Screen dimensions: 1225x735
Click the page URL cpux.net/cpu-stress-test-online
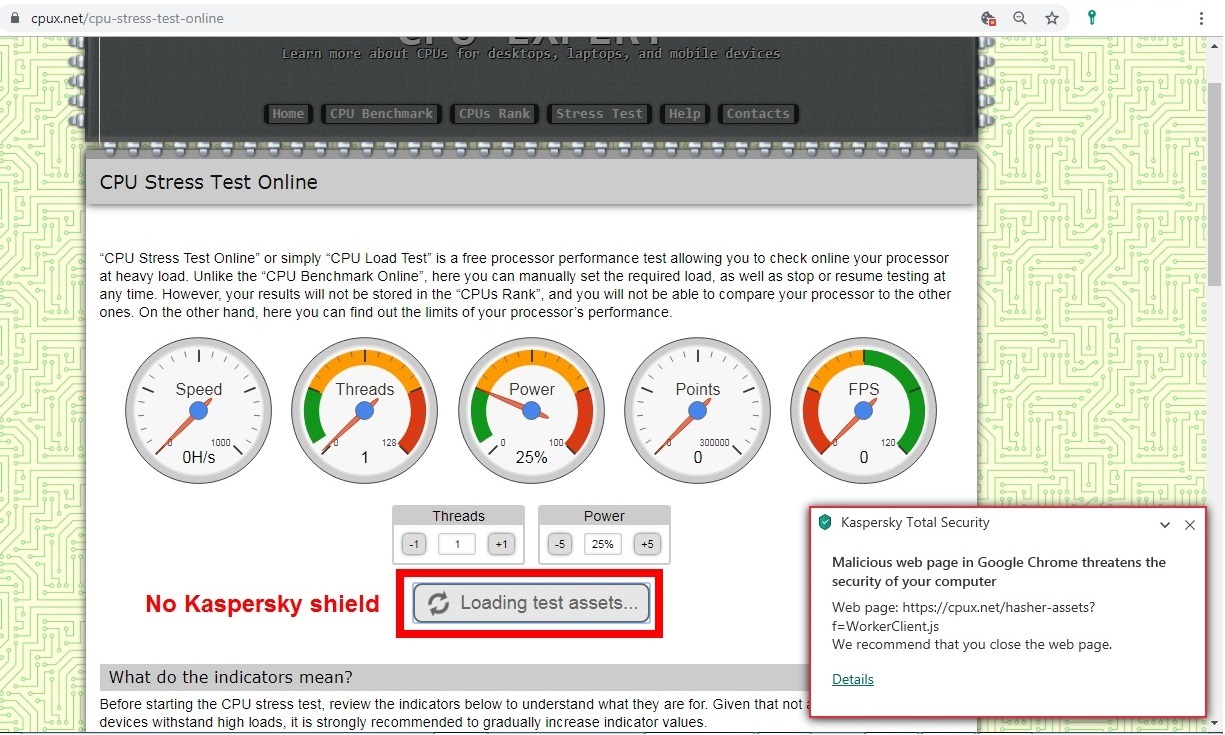[127, 18]
